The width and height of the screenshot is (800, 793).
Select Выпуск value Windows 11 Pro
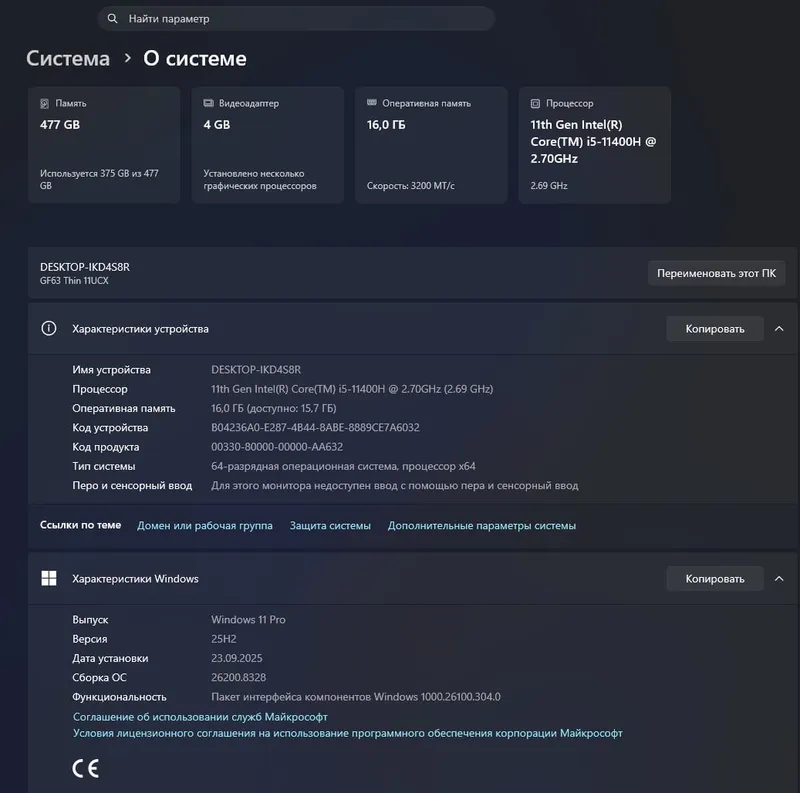[x=248, y=619]
